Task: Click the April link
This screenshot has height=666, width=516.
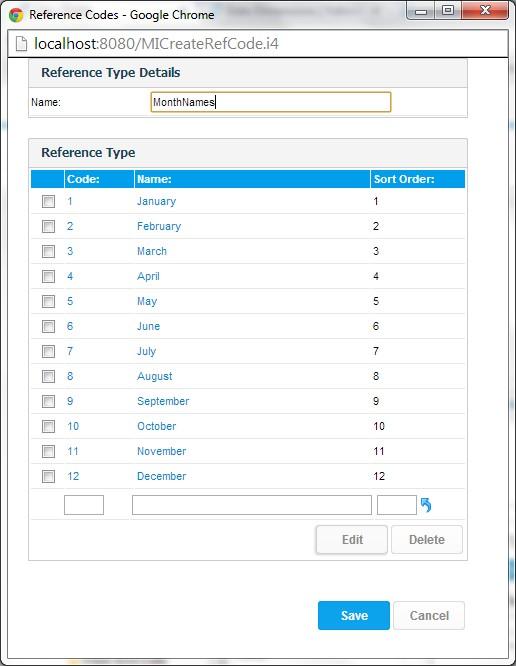Action: point(148,277)
